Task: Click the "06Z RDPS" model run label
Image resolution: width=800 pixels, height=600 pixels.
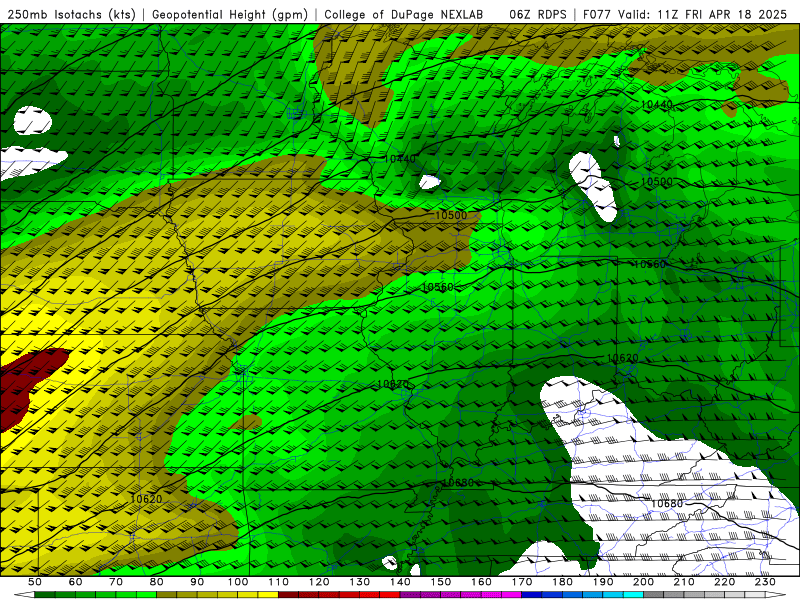Action: [538, 14]
